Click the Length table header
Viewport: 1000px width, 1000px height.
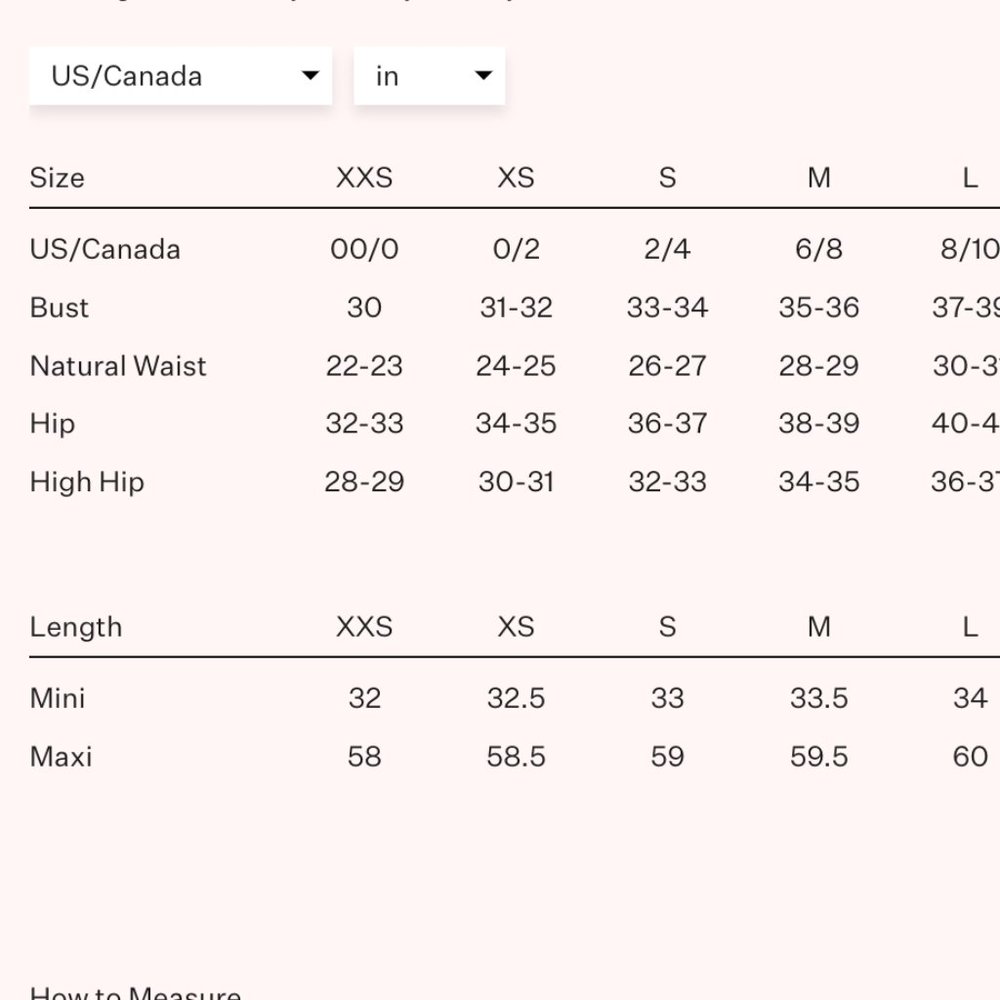pyautogui.click(x=76, y=628)
